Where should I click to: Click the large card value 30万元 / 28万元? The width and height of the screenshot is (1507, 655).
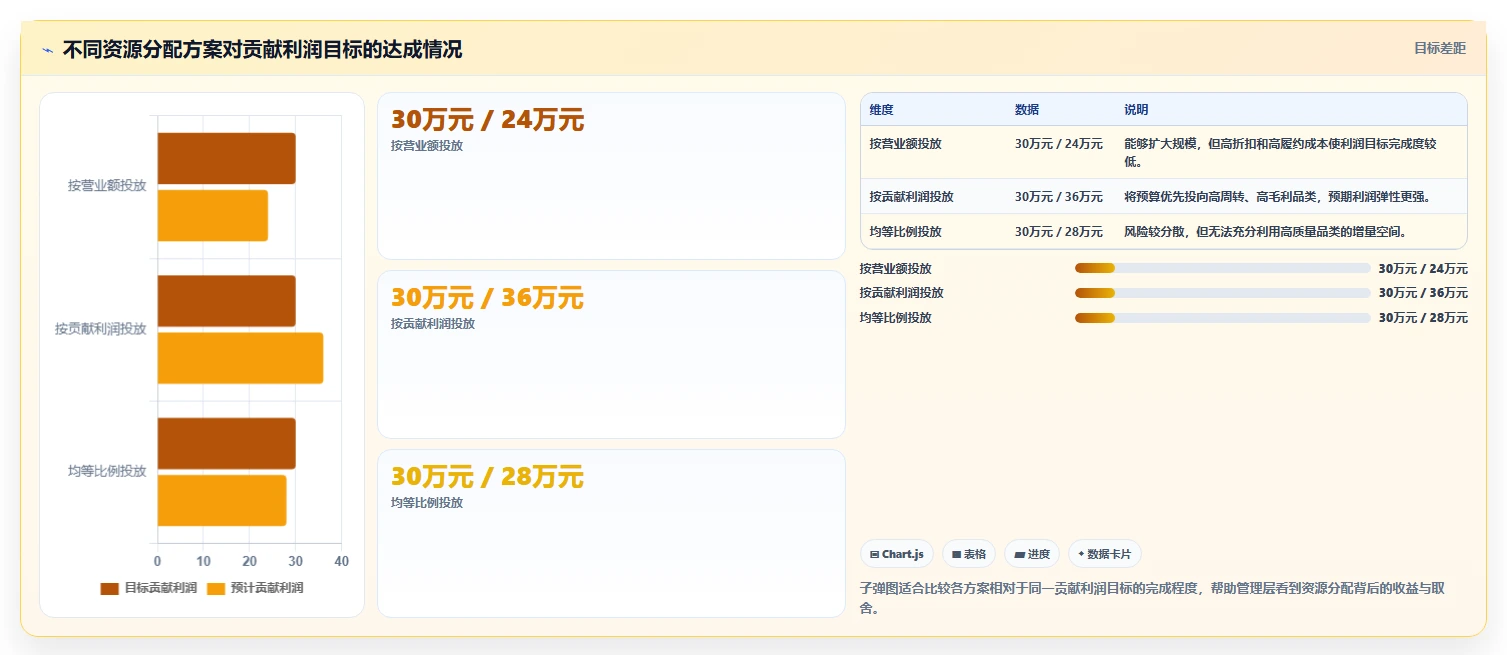487,477
